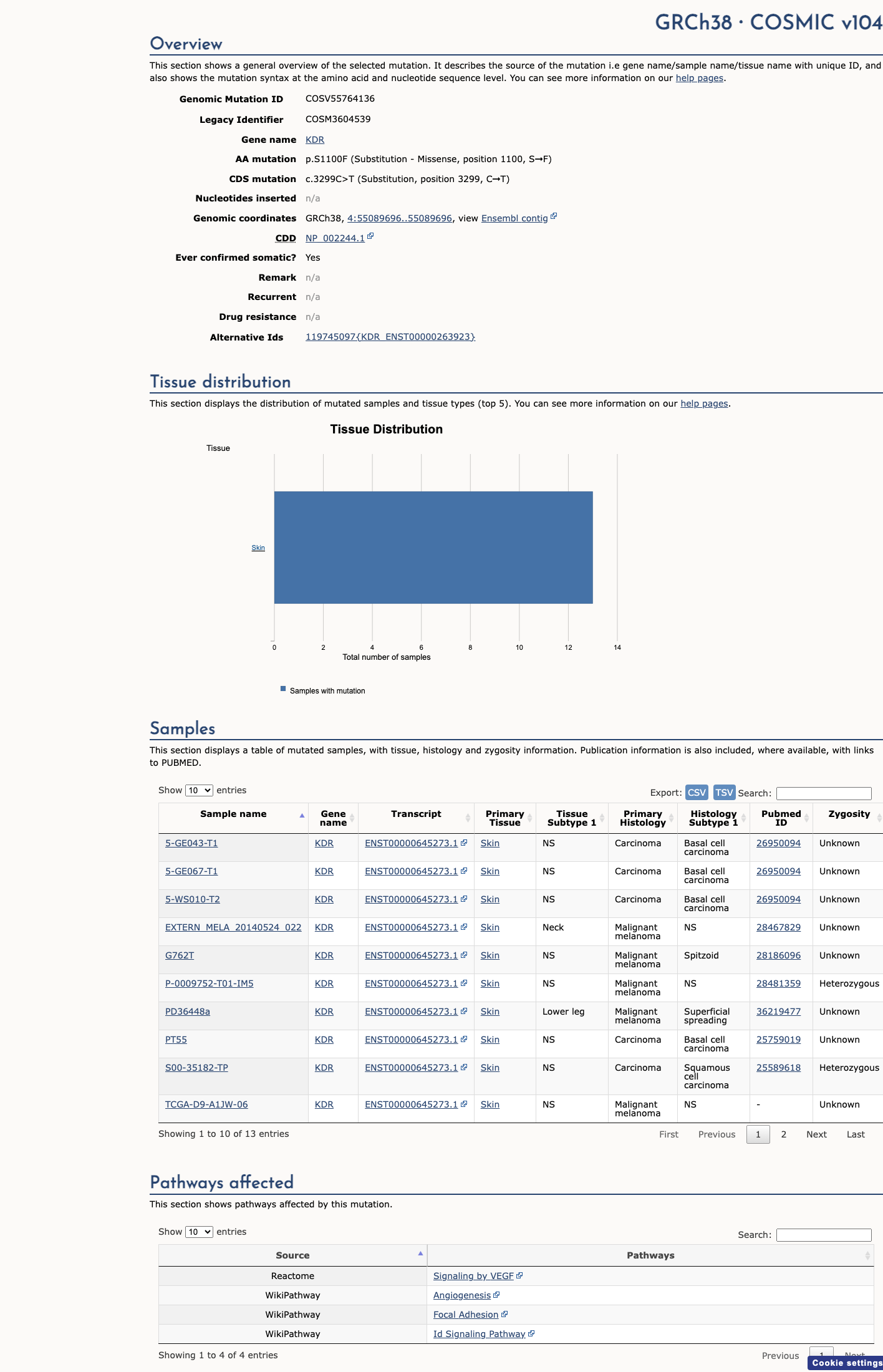Click Next in samples table pagination

click(x=816, y=1134)
